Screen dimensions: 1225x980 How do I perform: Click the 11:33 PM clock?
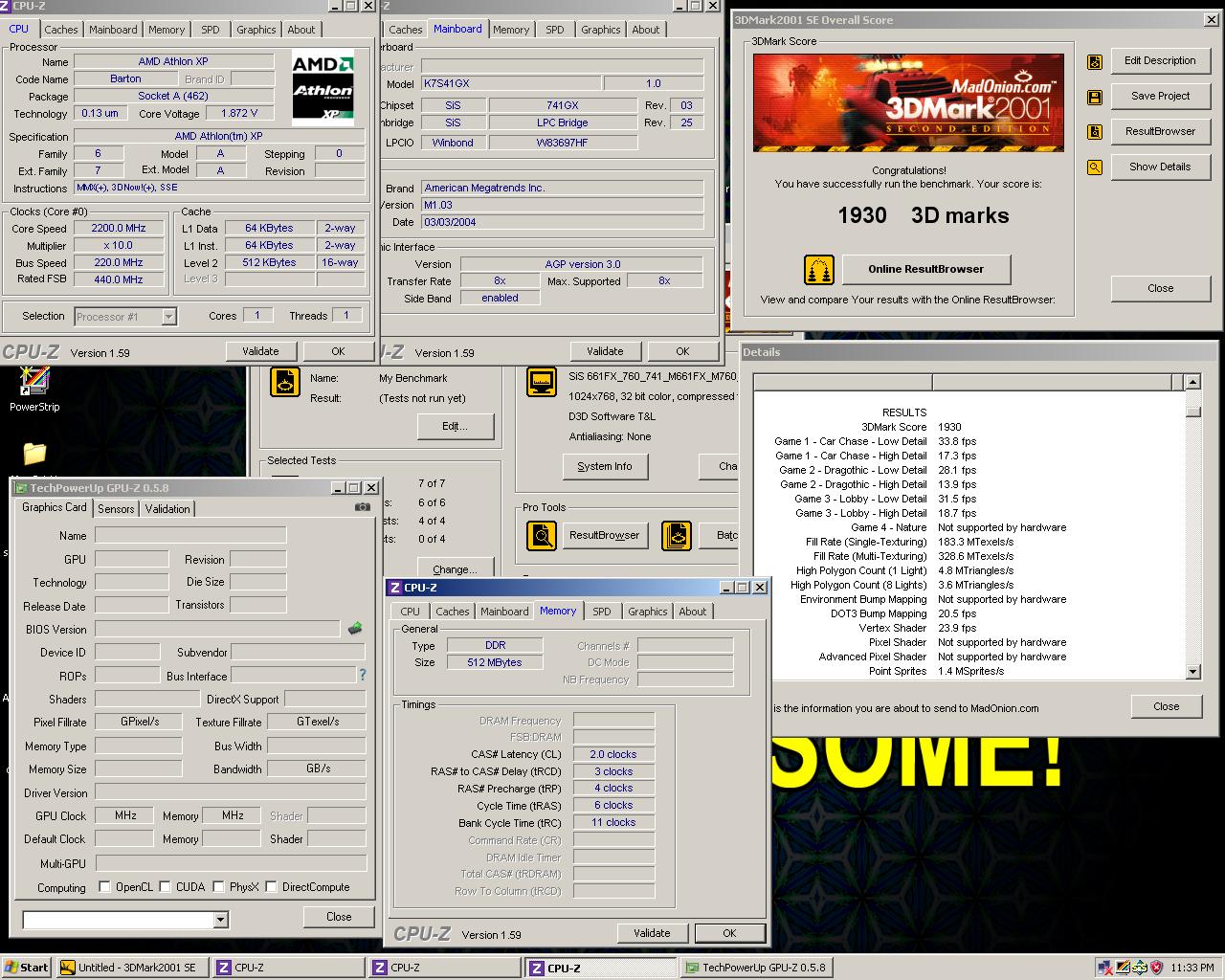tap(1192, 968)
